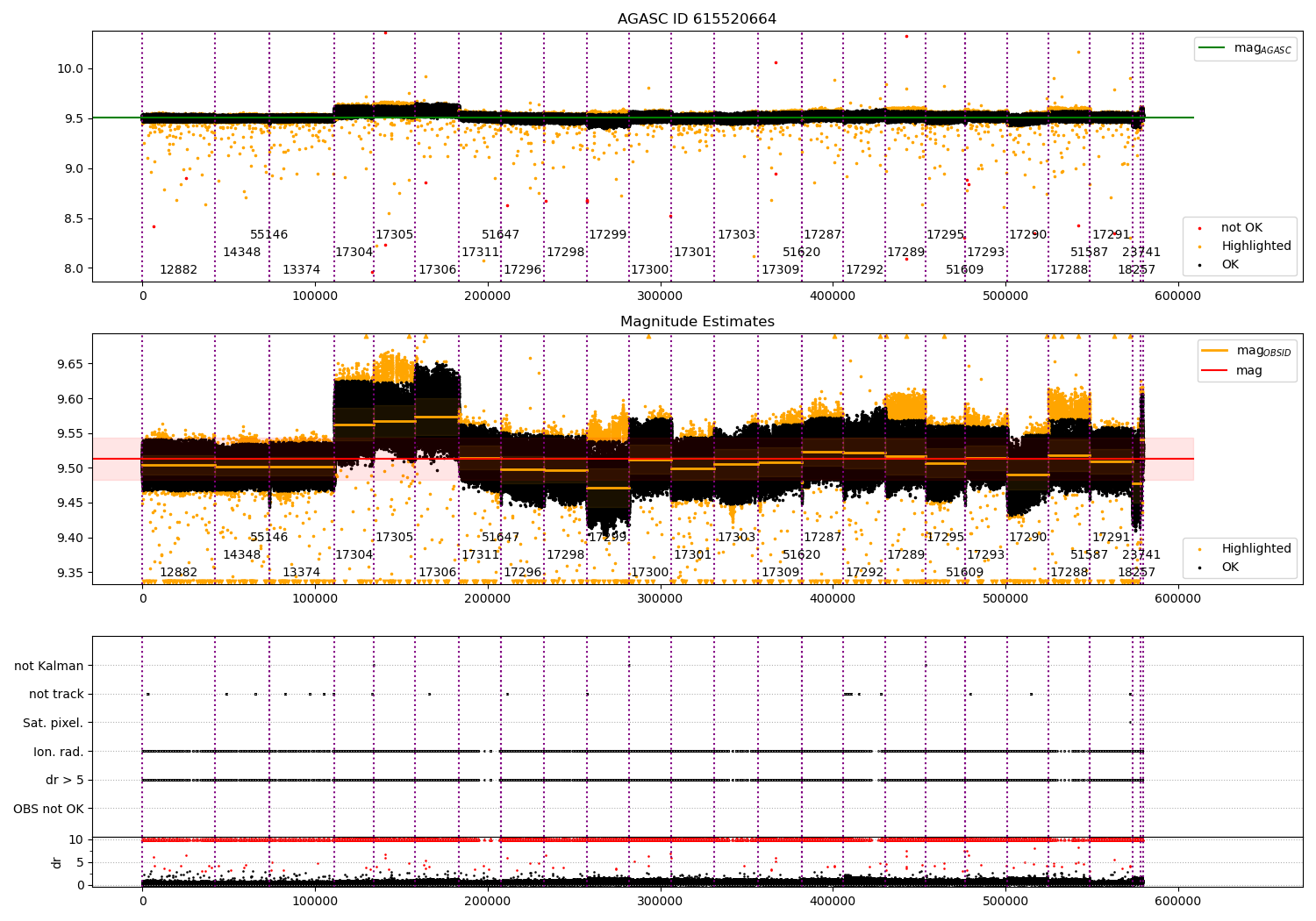Screen dimensions: 1316x921
Task: Click obsid label '17306' in top plot
Action: tap(437, 270)
